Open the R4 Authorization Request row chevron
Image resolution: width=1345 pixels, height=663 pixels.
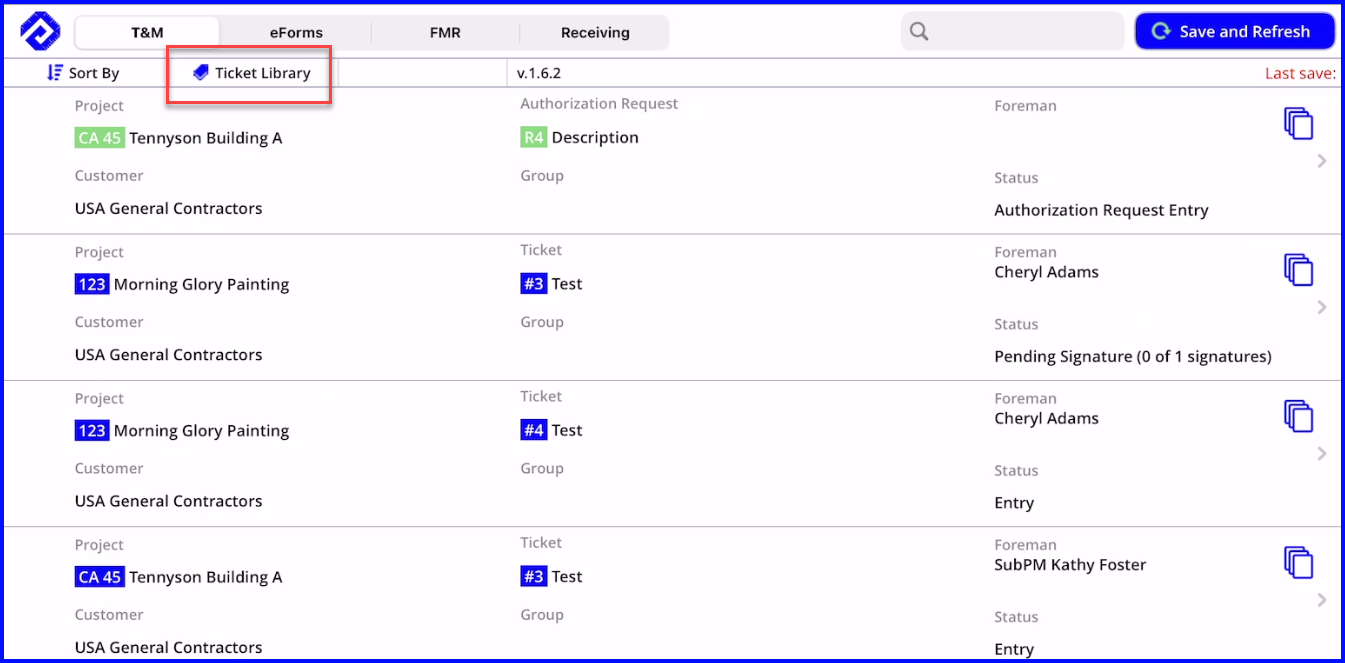point(1322,161)
